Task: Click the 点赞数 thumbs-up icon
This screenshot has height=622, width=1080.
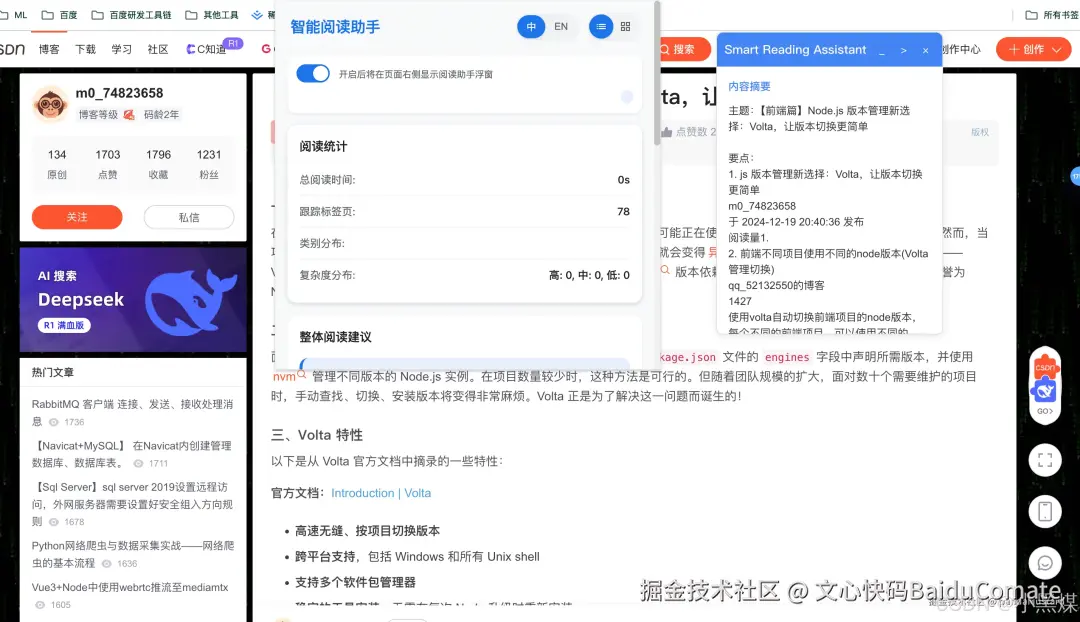Action: click(666, 132)
